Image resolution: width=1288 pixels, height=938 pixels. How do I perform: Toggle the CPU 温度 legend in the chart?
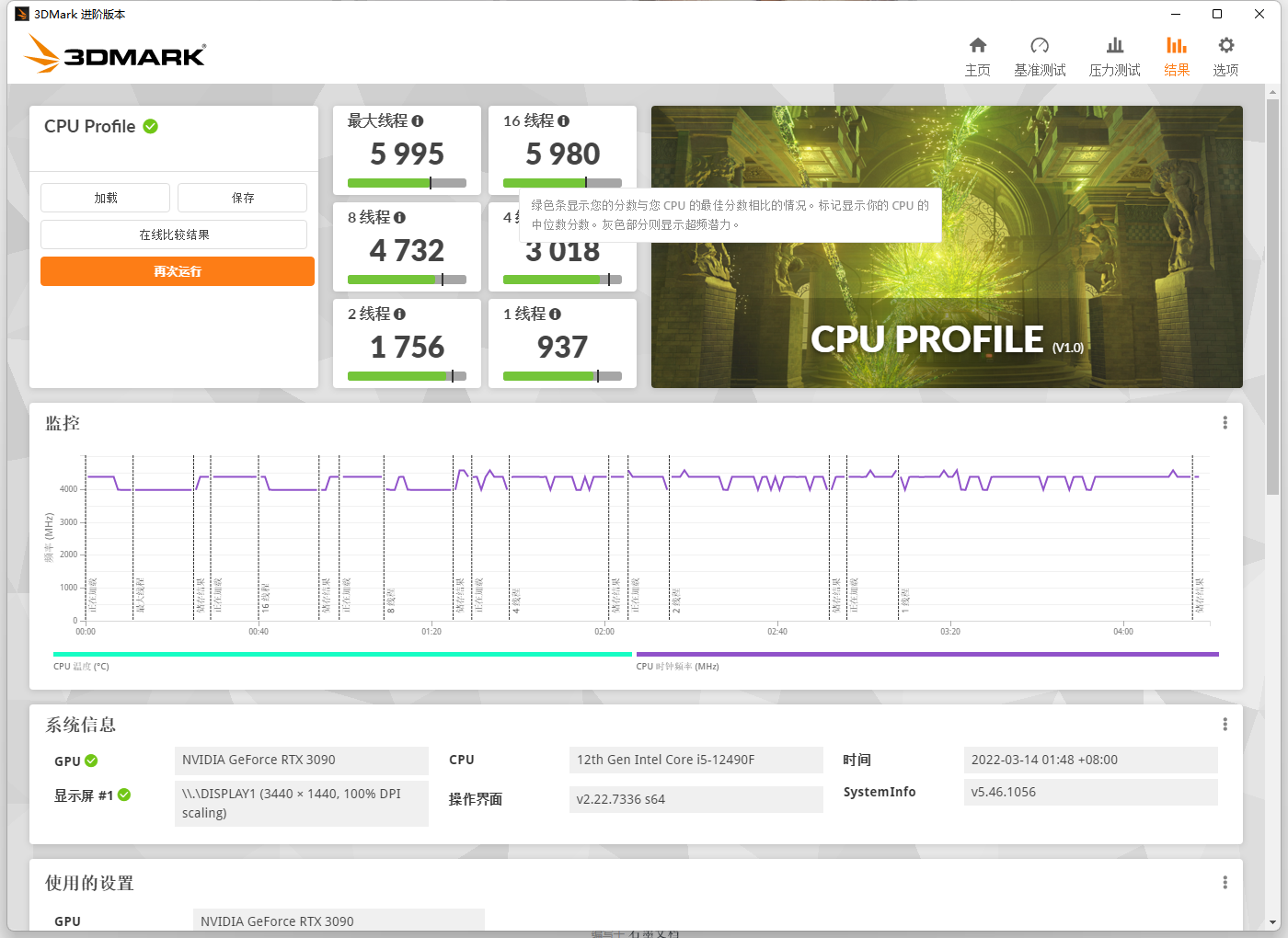(82, 666)
